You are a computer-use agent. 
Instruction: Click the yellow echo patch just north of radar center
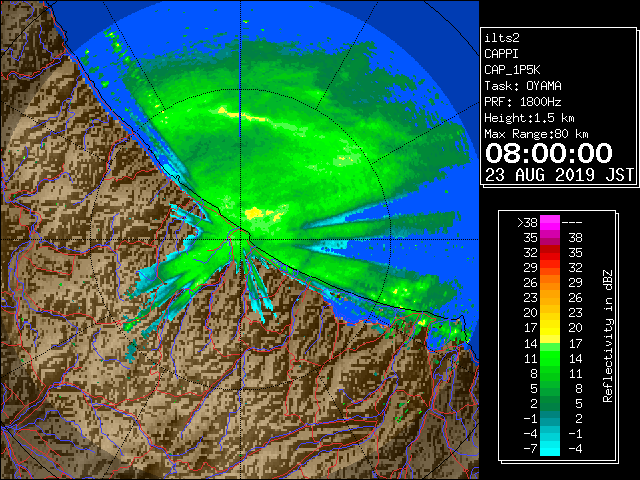tap(254, 213)
